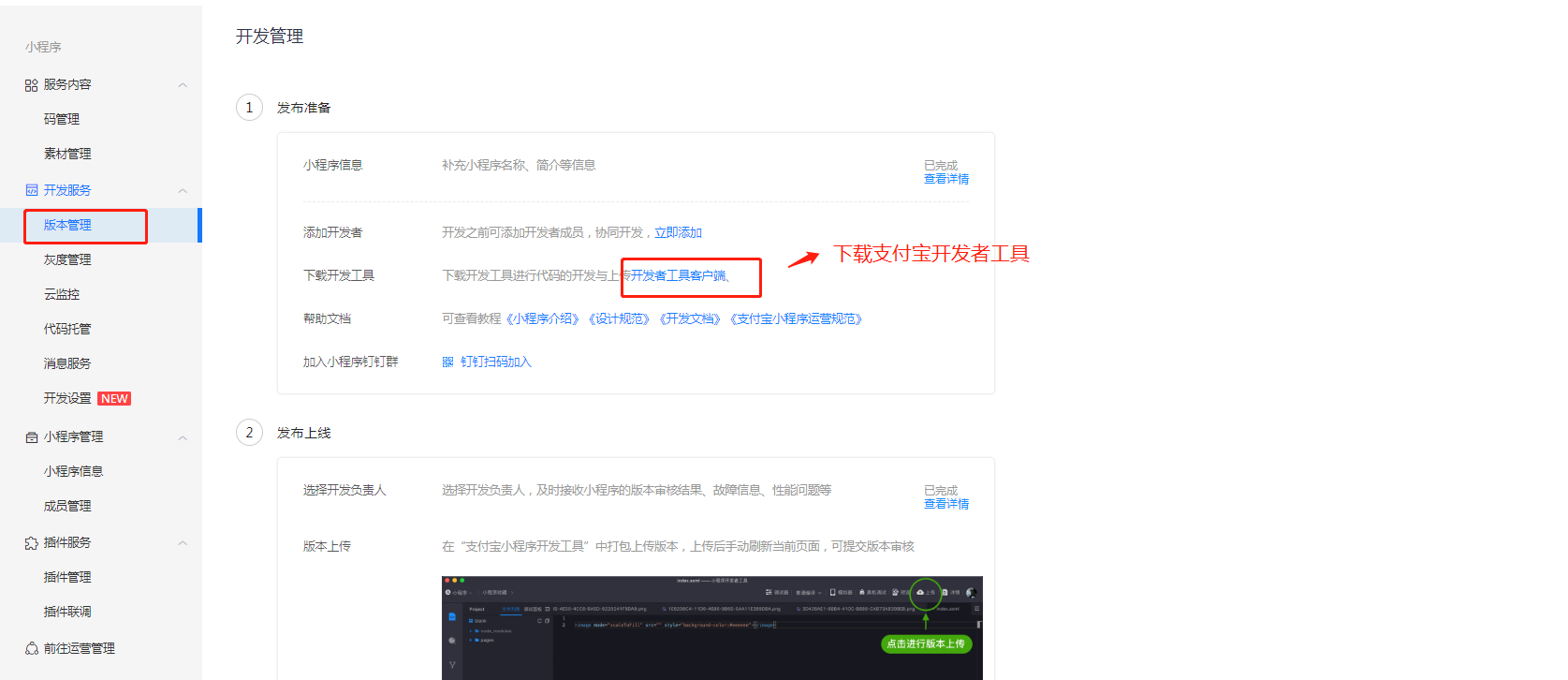The image size is (1568, 680).
Task: Open 小程序信息 in the sidebar
Action: click(73, 471)
